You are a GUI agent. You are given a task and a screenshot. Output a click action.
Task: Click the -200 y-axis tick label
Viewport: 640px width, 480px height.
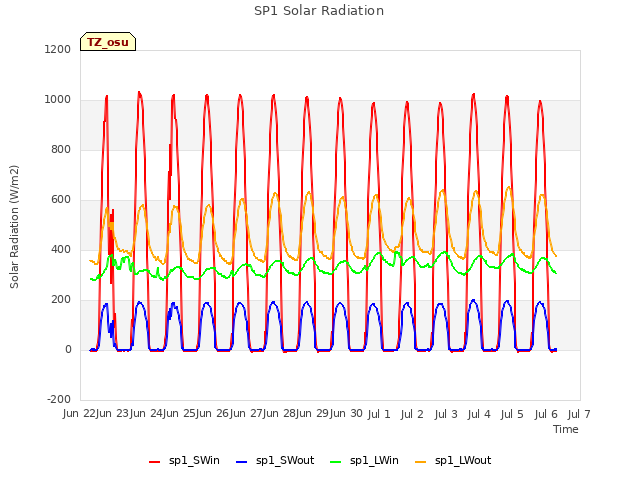(x=59, y=399)
